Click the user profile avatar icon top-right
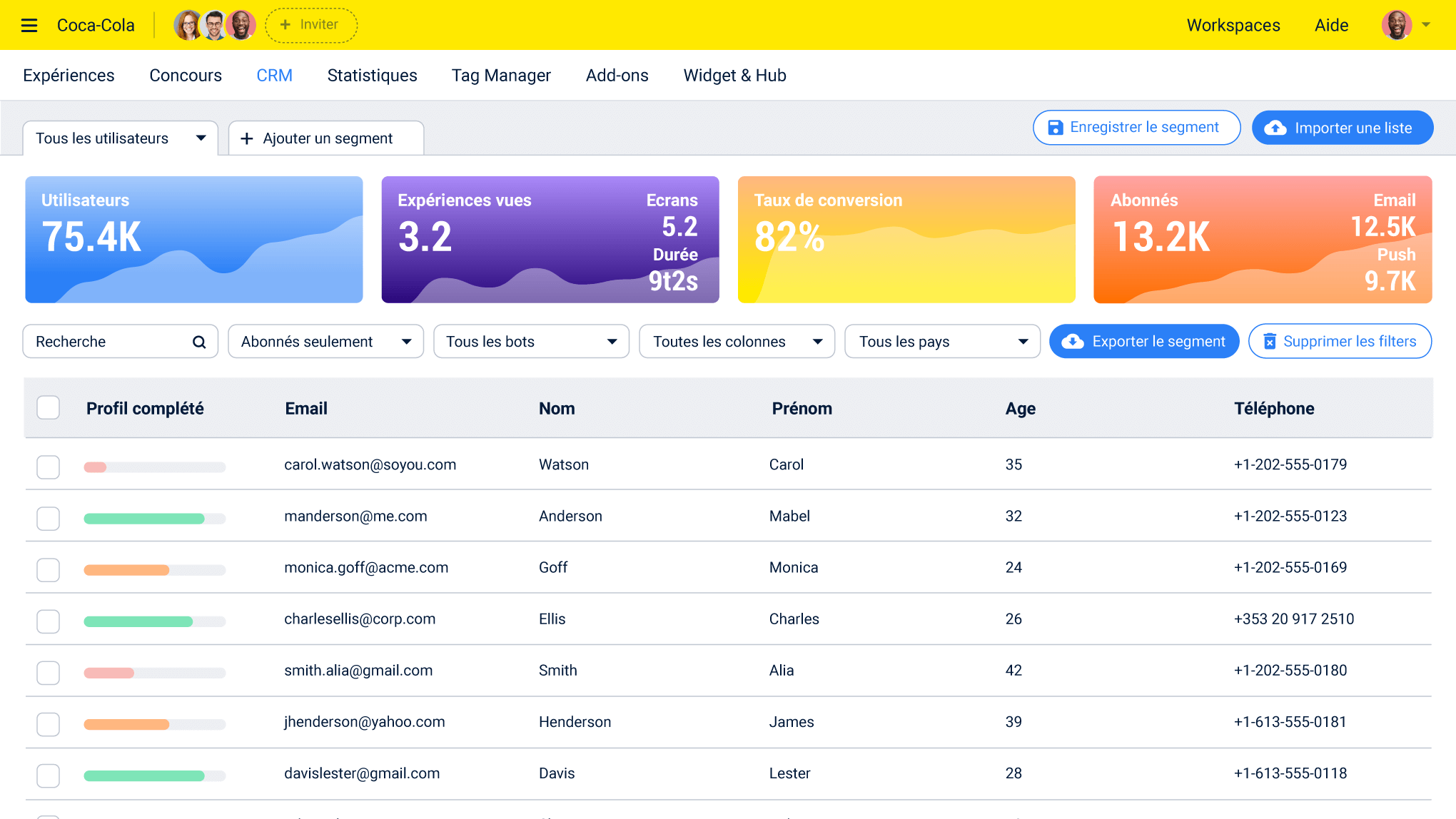The width and height of the screenshot is (1456, 819). point(1396,24)
